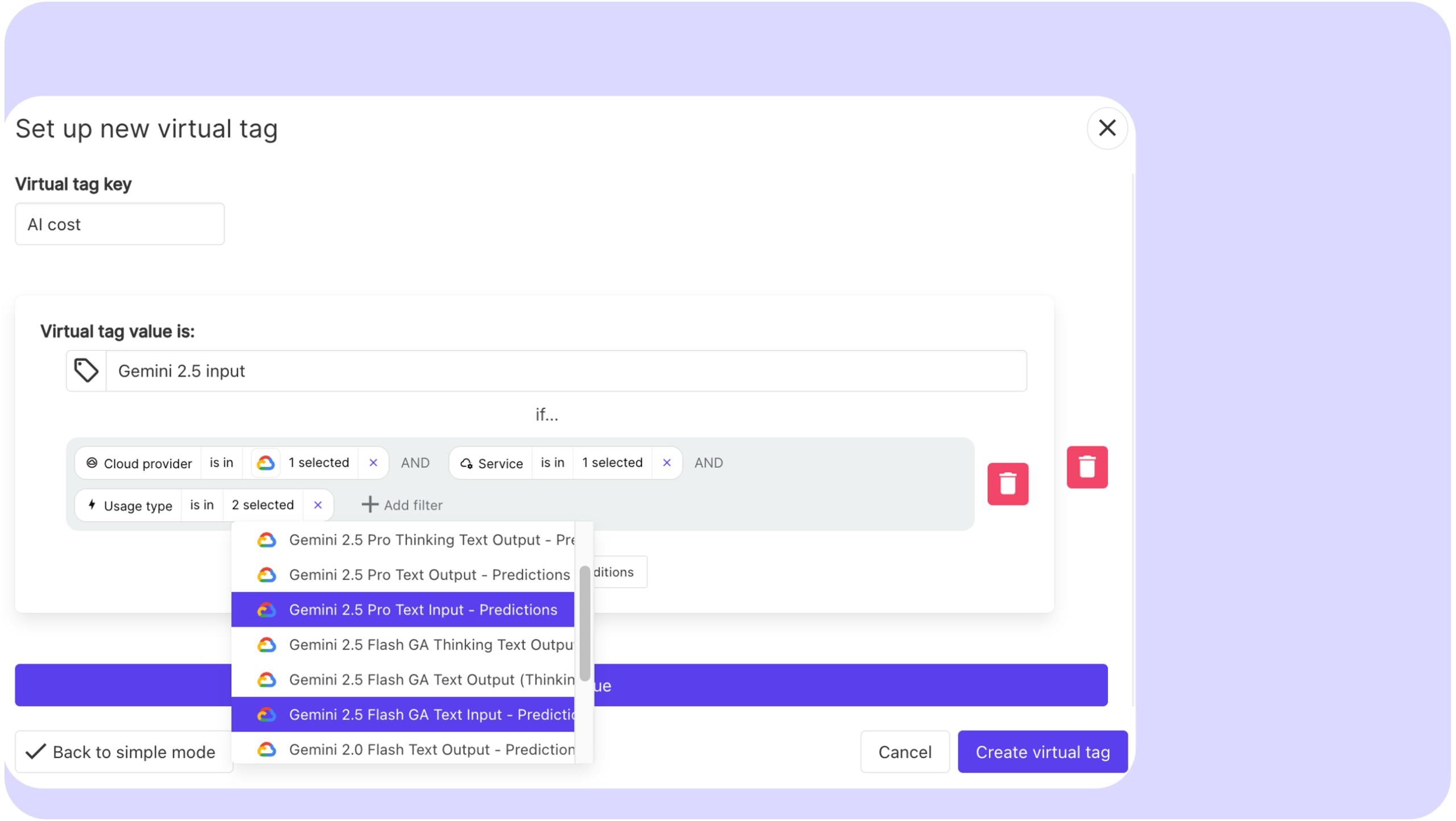Click the Google Cloud icon beside Gemini 2.5 Pro Thinking Text Output

pyautogui.click(x=267, y=539)
